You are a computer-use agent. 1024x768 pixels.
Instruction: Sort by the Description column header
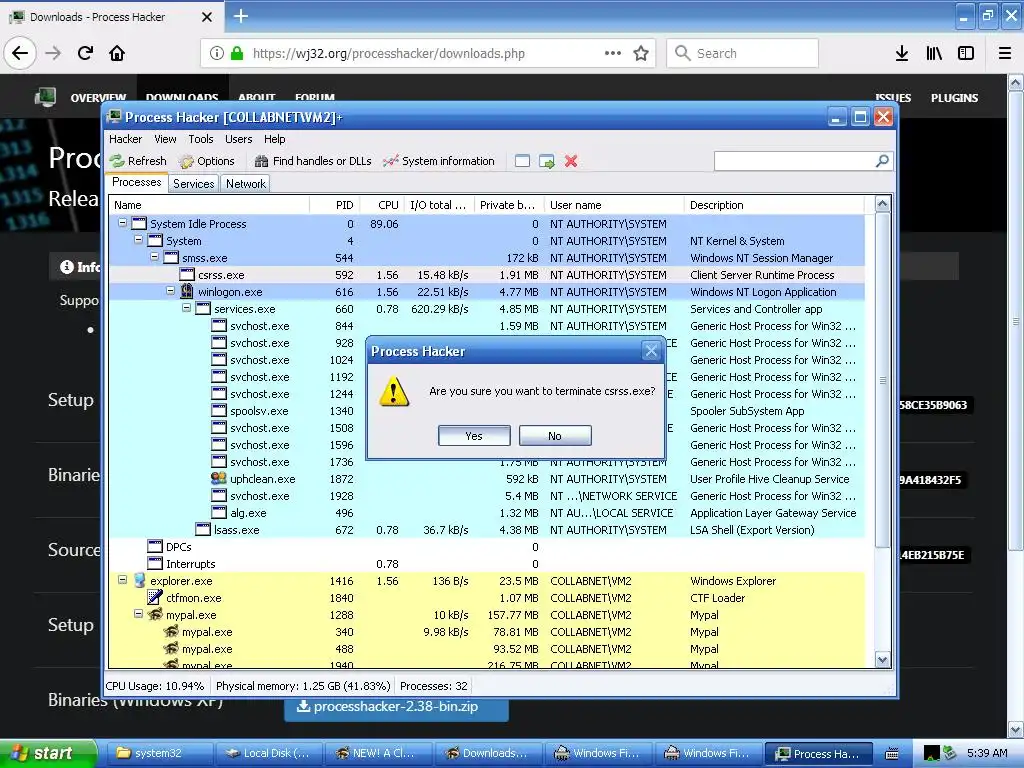pos(775,205)
